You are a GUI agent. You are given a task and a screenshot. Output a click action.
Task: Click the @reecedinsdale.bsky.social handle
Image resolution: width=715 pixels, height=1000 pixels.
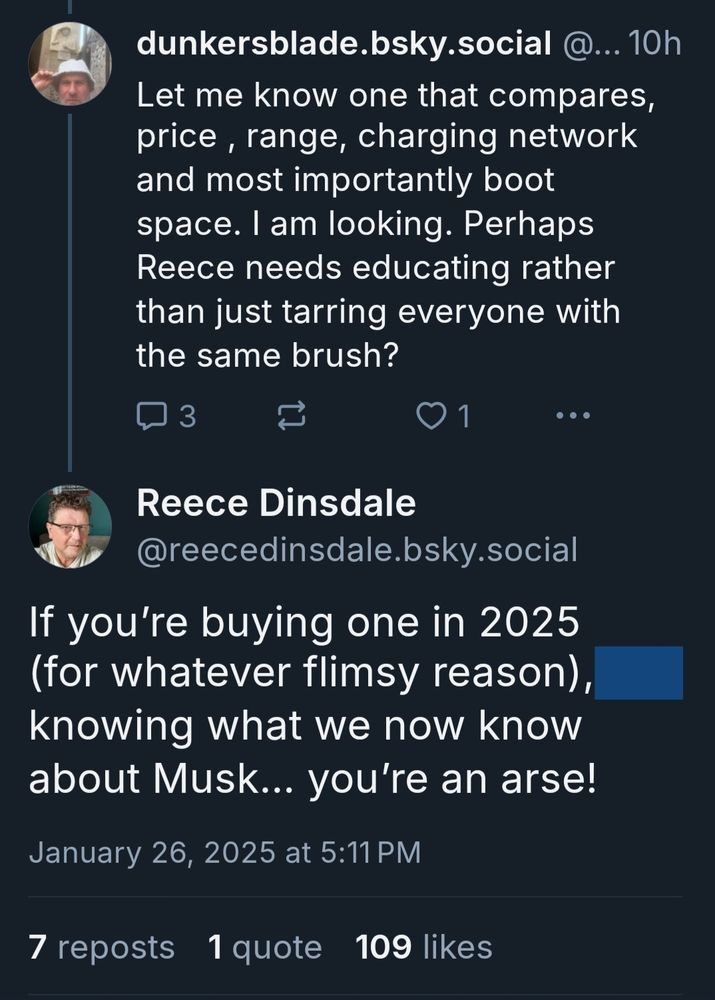coord(357,548)
